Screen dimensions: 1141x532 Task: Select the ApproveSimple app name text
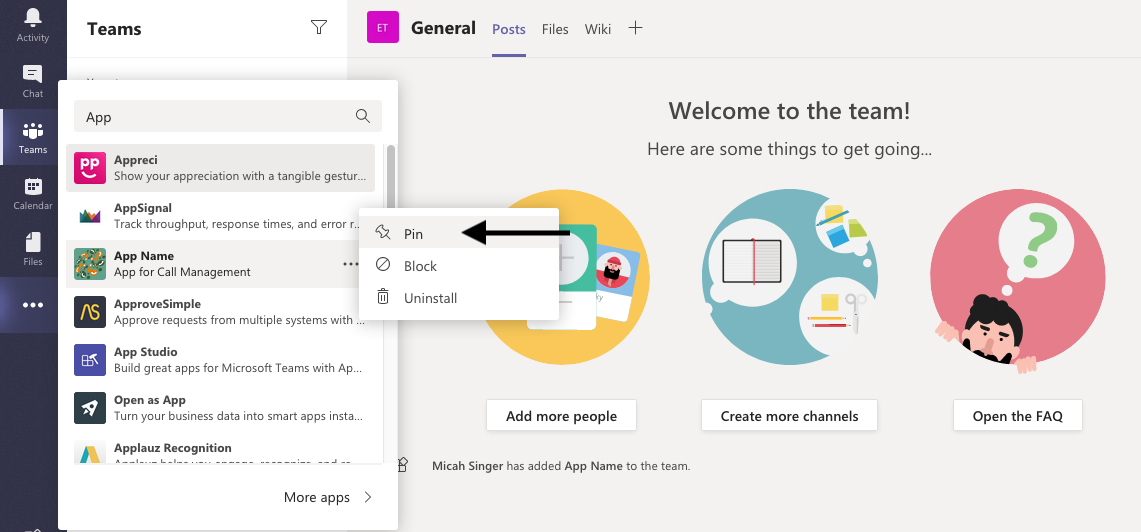coord(157,303)
